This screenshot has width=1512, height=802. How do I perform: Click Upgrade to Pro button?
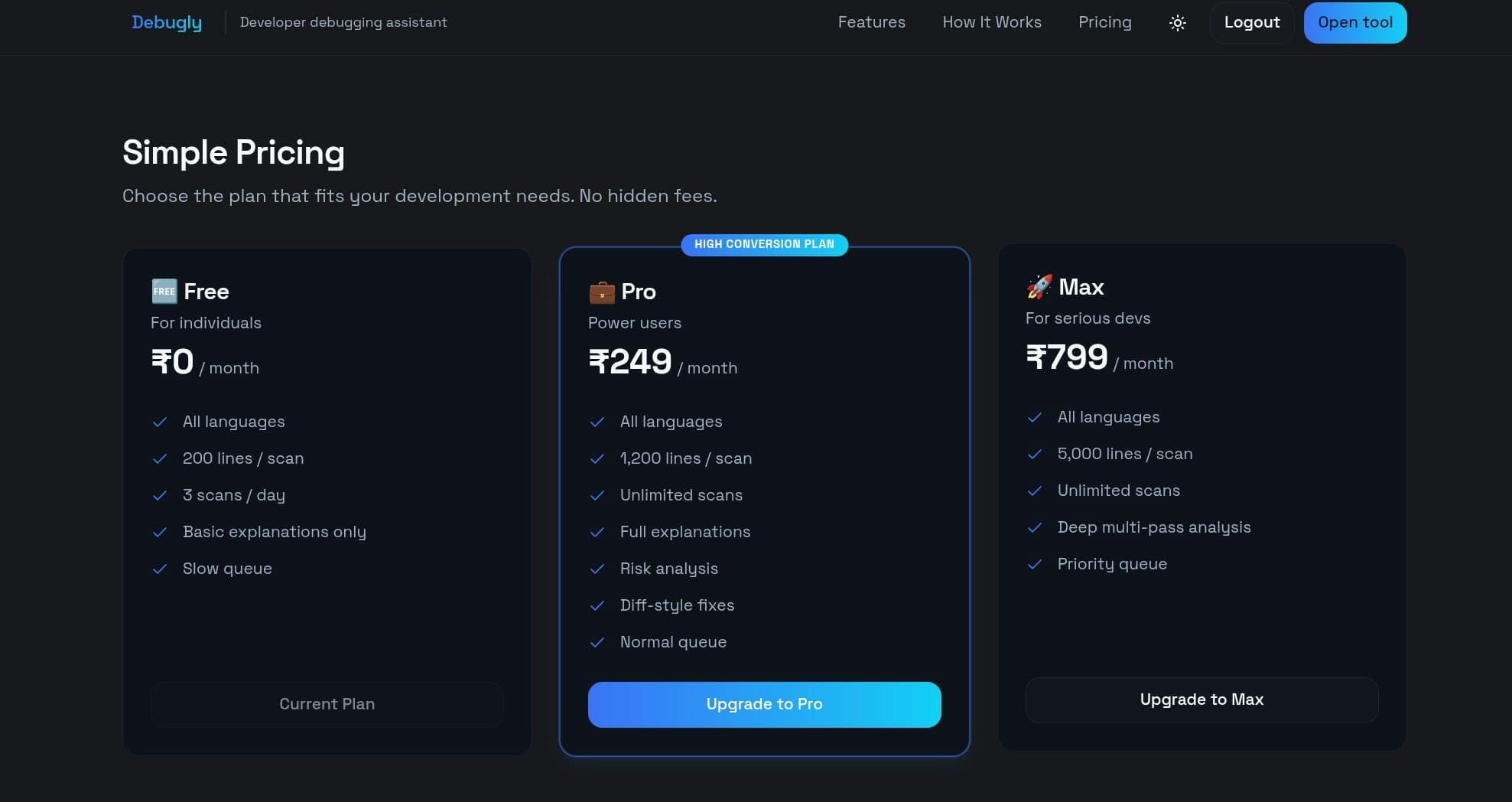point(764,704)
